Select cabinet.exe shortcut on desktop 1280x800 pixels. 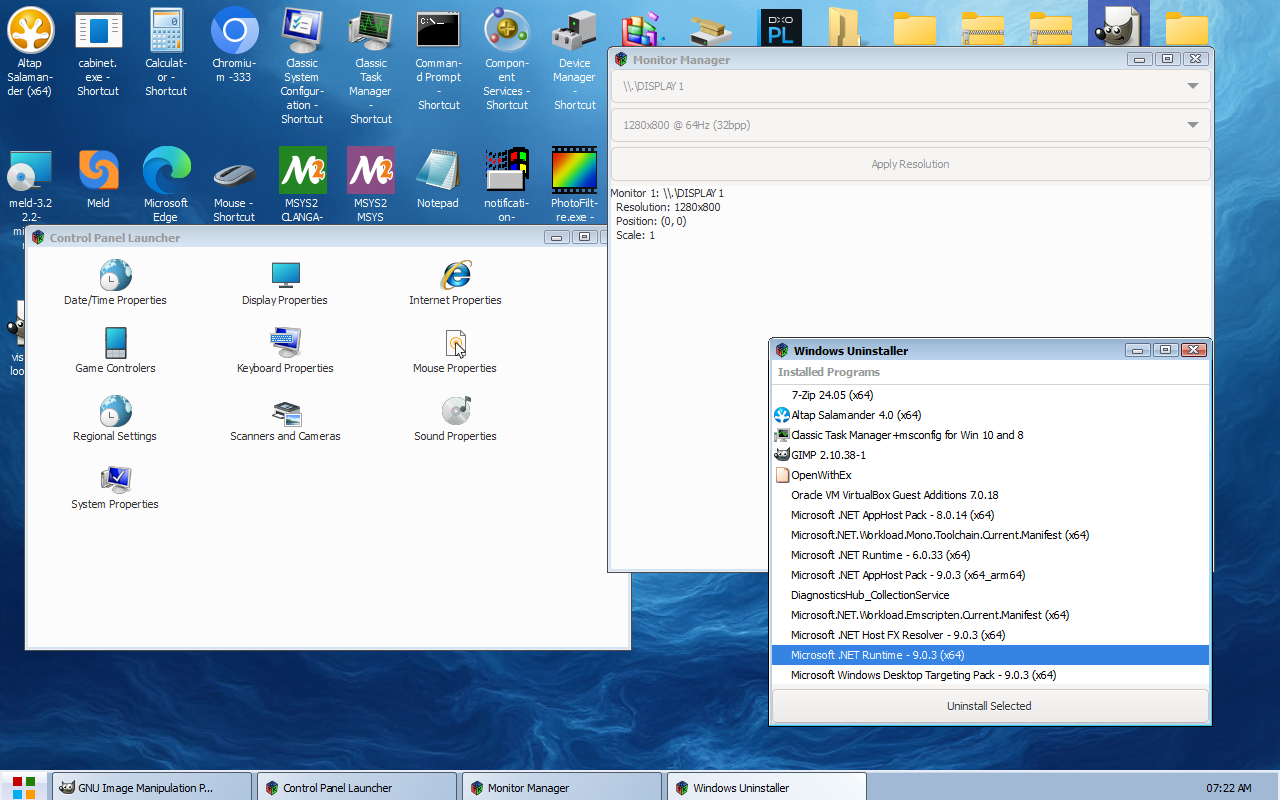click(x=98, y=52)
